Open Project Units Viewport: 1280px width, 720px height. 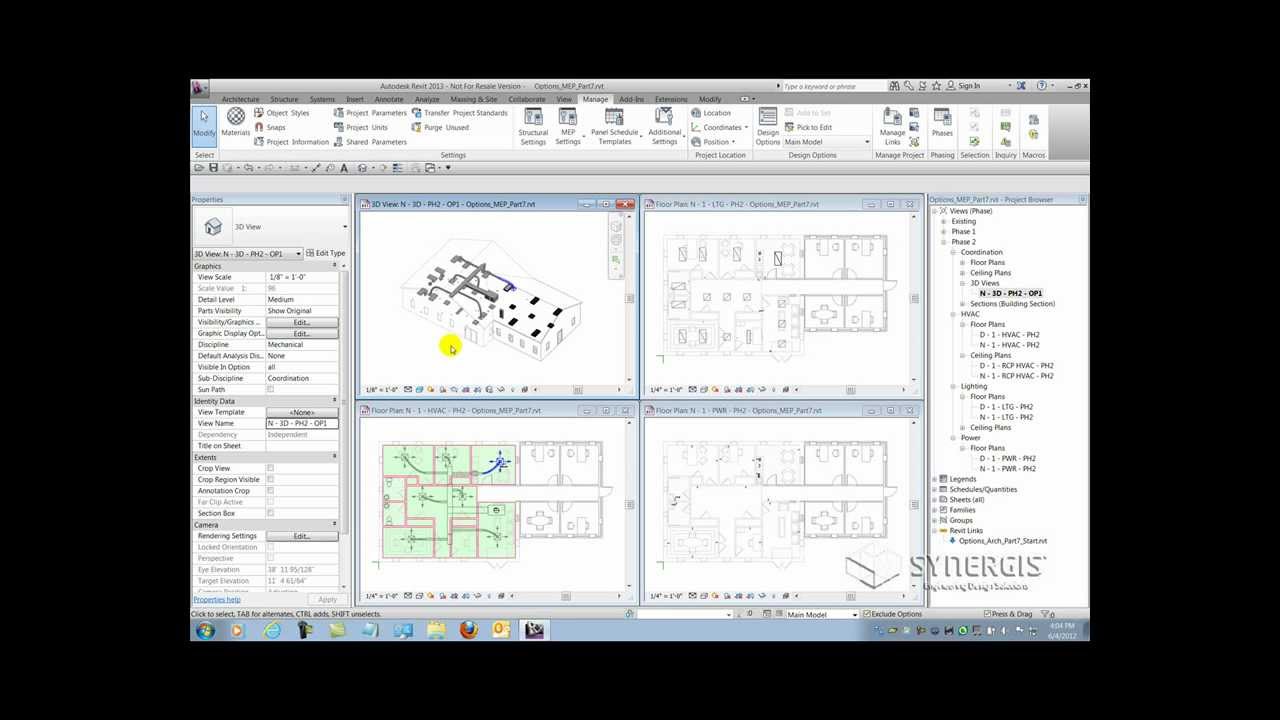pos(360,127)
